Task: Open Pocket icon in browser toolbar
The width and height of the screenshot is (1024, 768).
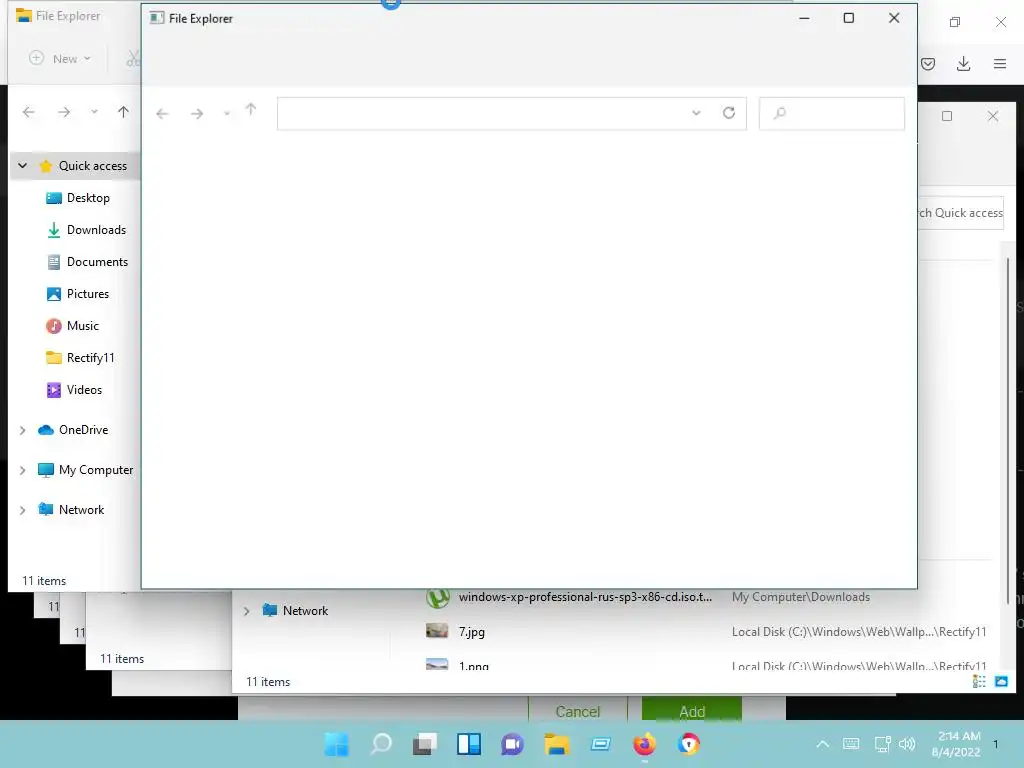Action: [x=928, y=63]
